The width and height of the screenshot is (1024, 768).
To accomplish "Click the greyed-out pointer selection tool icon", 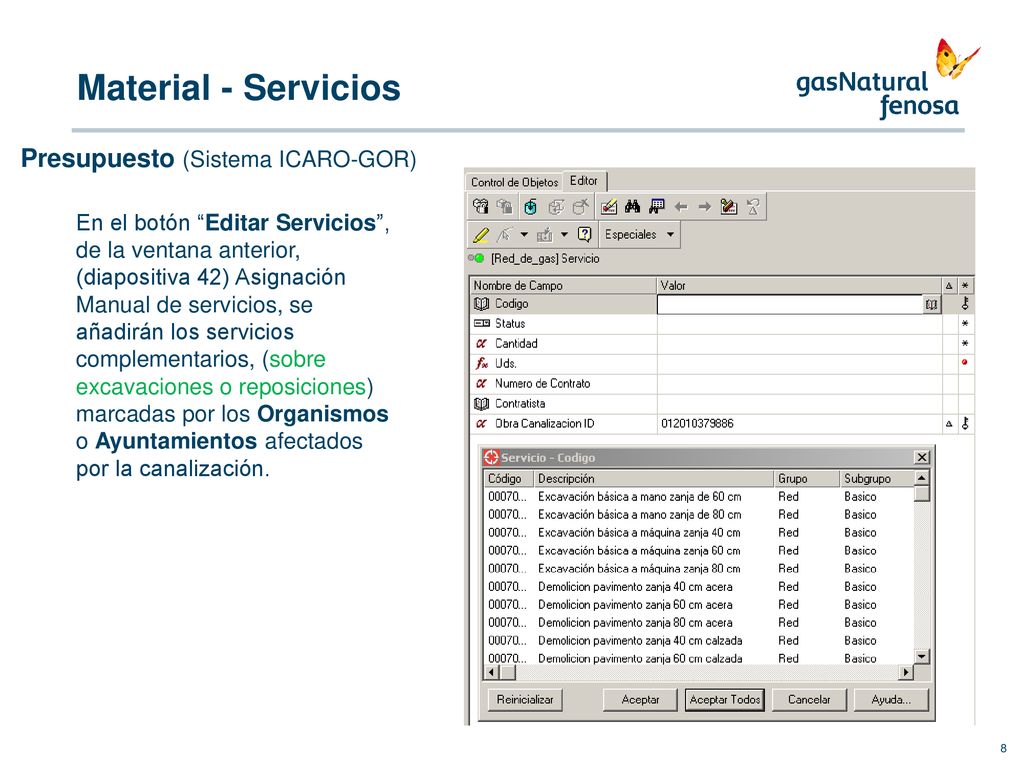I will pyautogui.click(x=505, y=234).
